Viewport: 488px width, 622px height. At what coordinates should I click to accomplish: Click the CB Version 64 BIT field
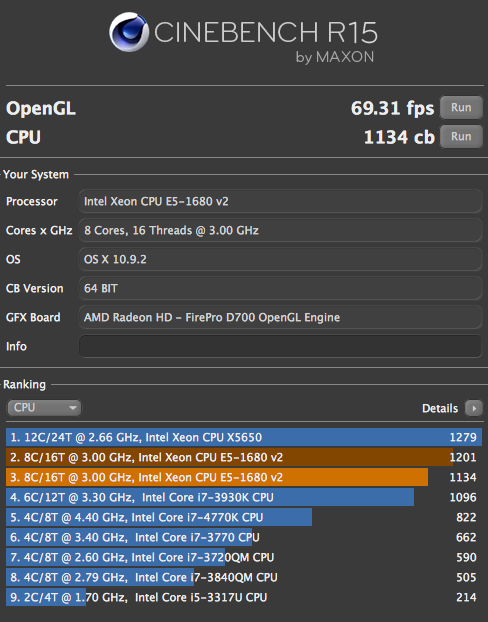280,288
